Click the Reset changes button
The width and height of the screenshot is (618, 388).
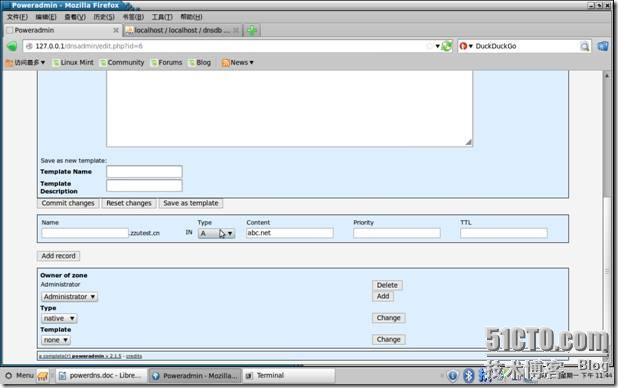pyautogui.click(x=129, y=203)
